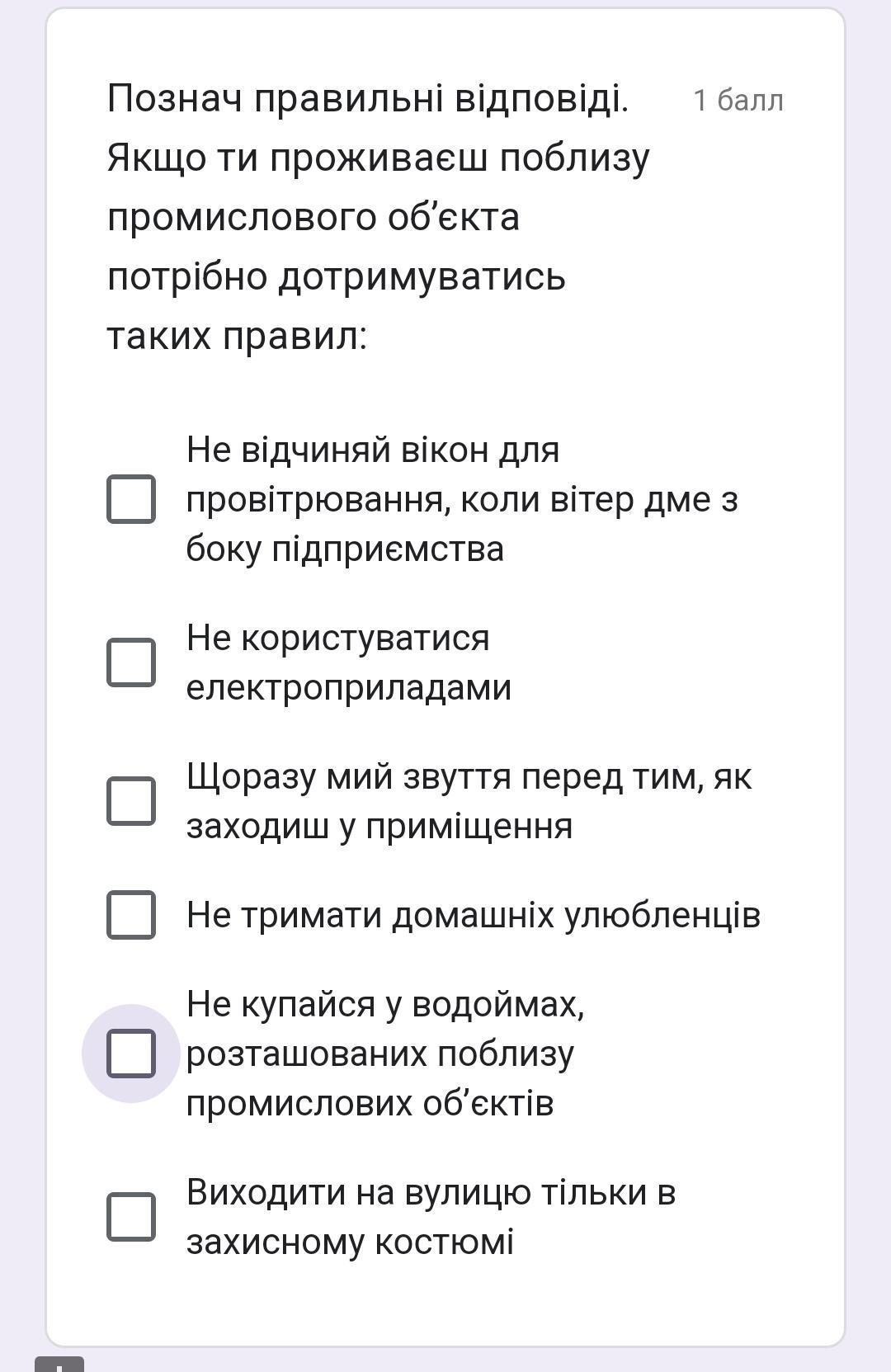
Task: Click the '1 балл' points label
Action: pyautogui.click(x=738, y=100)
